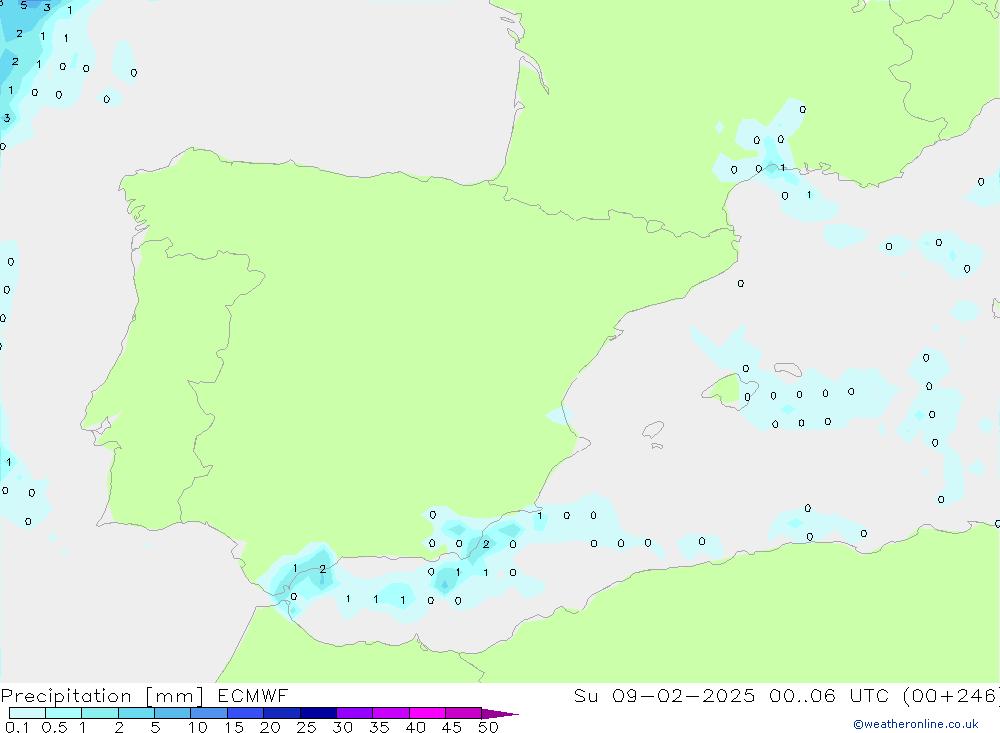Click the above-50 arrow tip of legend
This screenshot has height=733, width=1000.
click(x=500, y=714)
